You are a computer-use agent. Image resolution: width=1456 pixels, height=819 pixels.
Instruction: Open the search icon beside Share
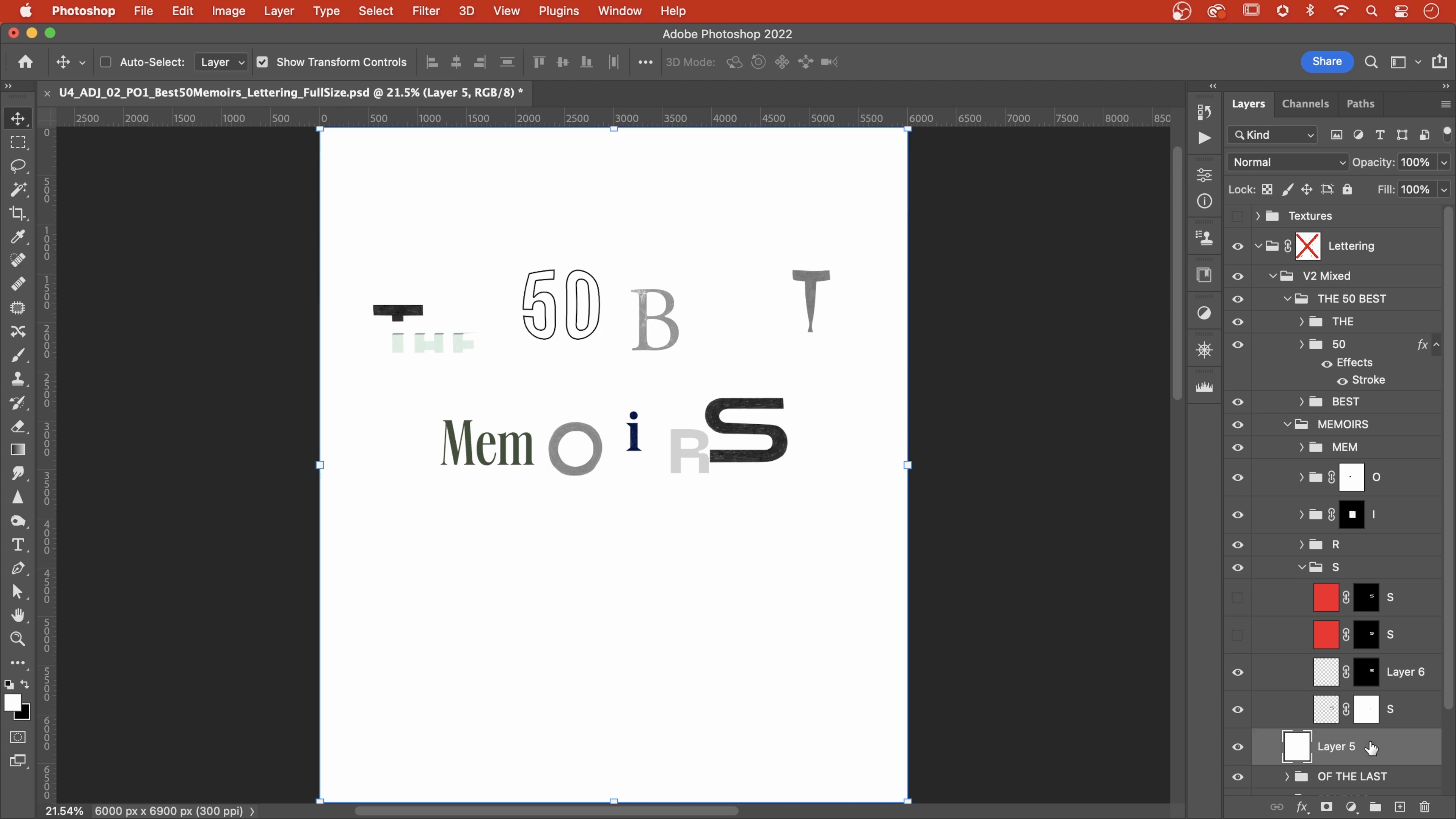point(1371,62)
